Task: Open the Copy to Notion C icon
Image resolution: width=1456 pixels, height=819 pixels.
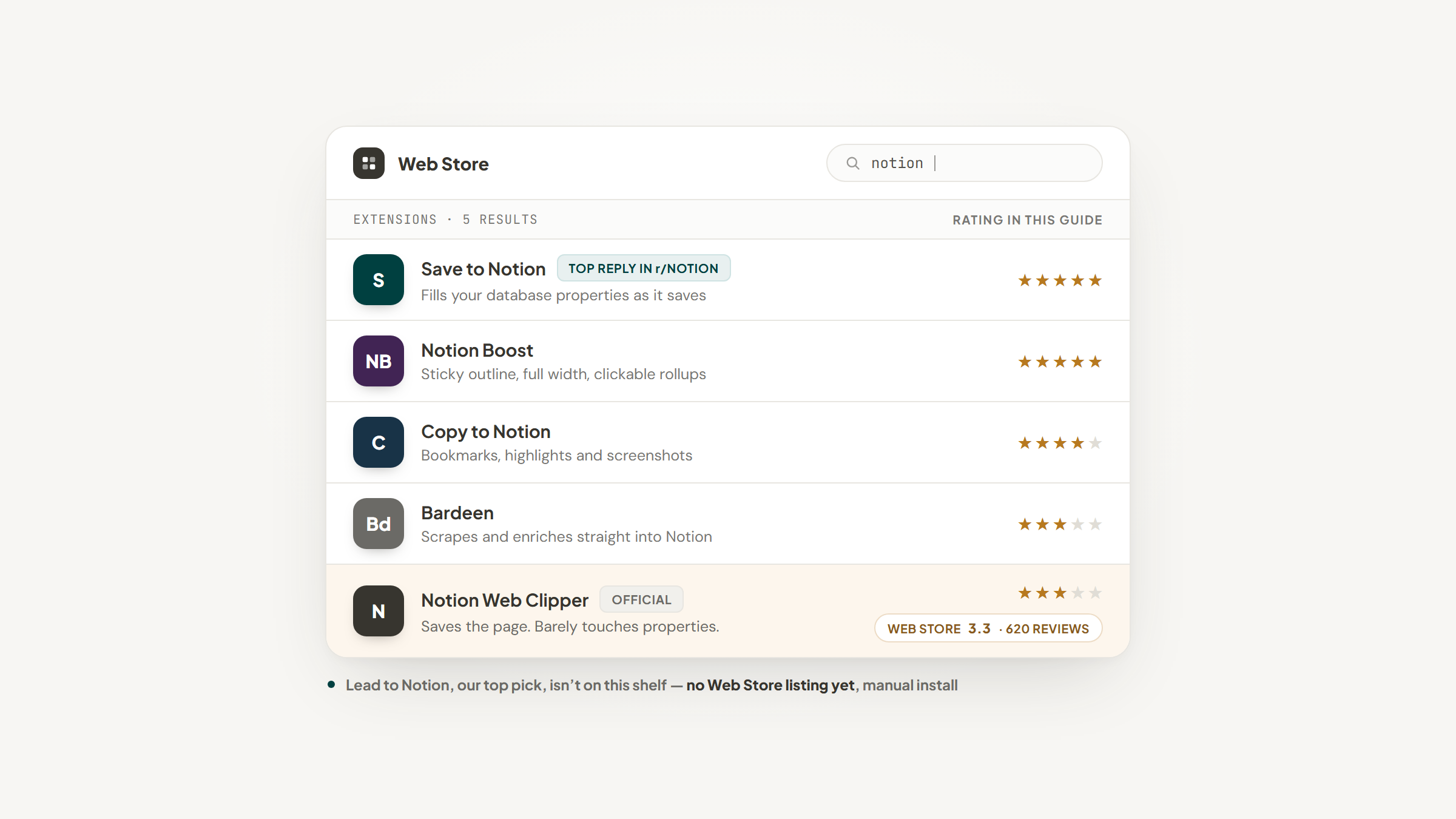Action: [379, 442]
